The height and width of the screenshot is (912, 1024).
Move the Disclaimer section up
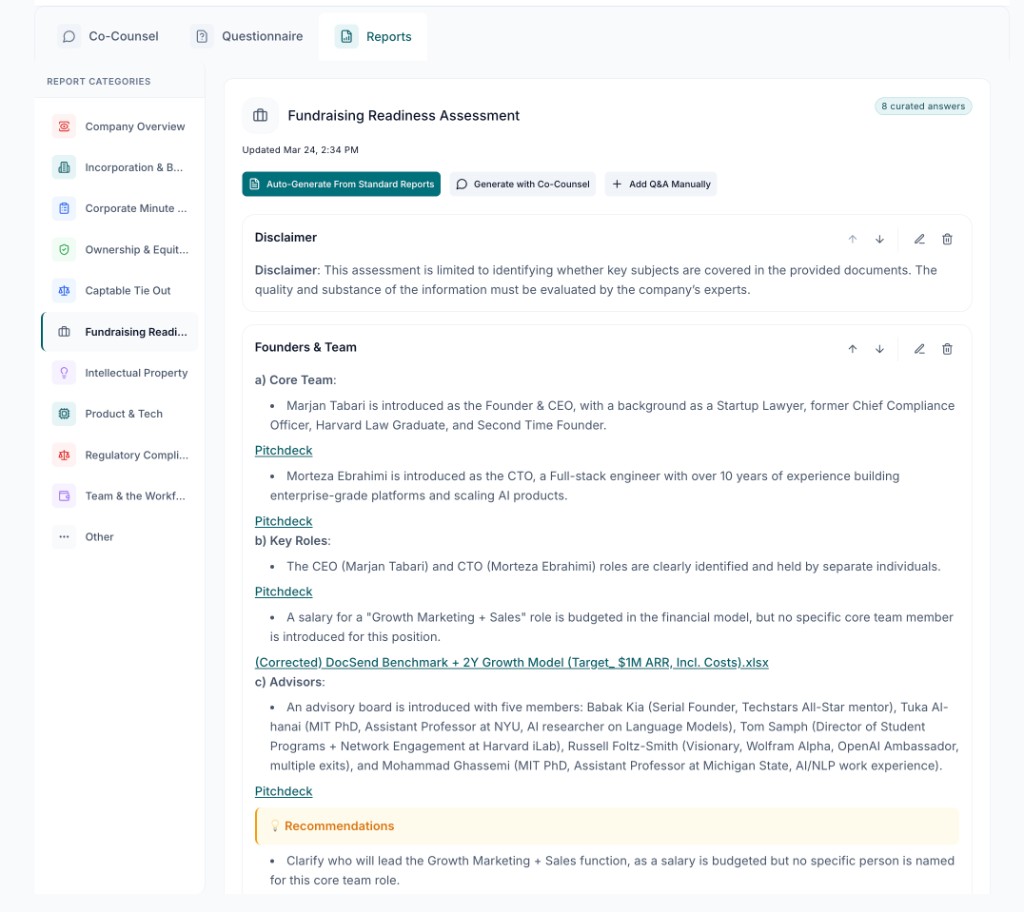pos(852,239)
